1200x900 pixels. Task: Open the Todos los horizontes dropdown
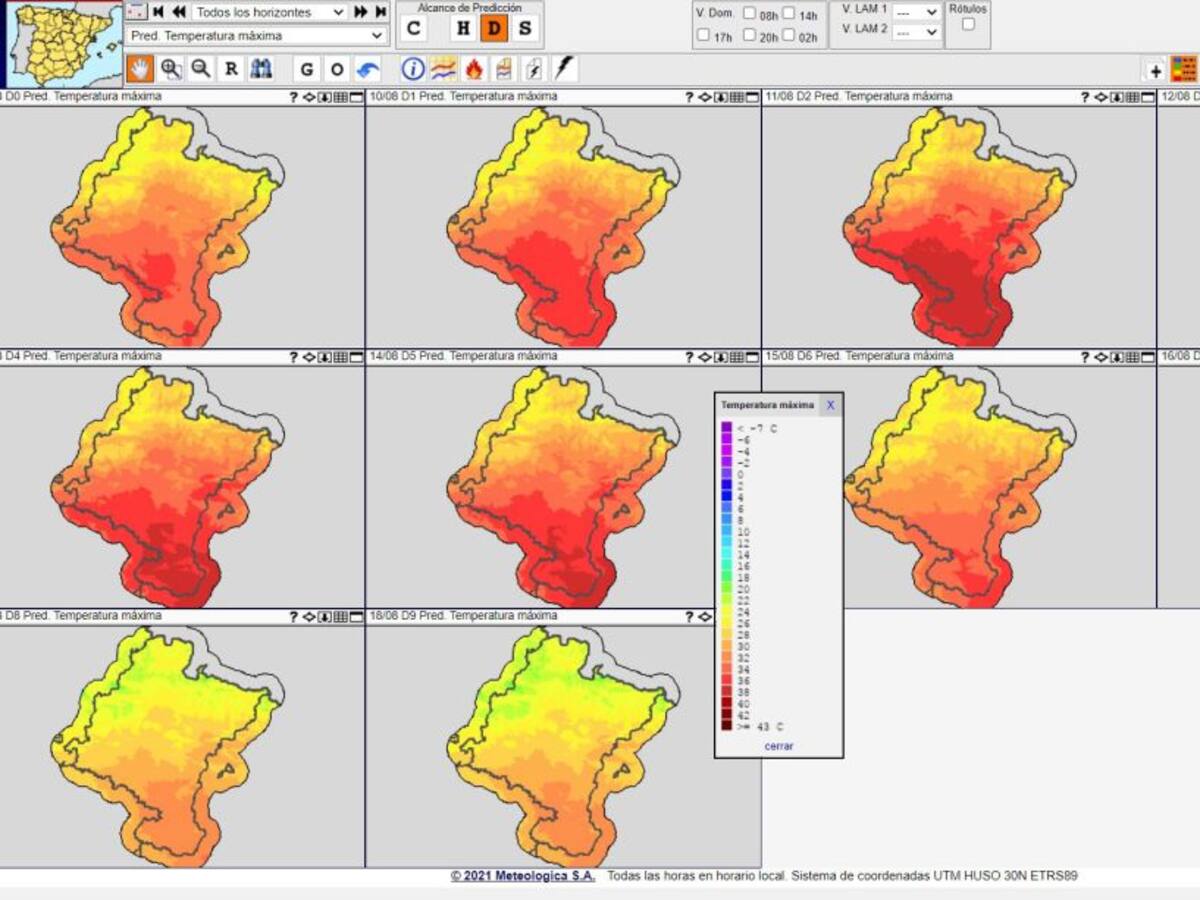coord(269,12)
